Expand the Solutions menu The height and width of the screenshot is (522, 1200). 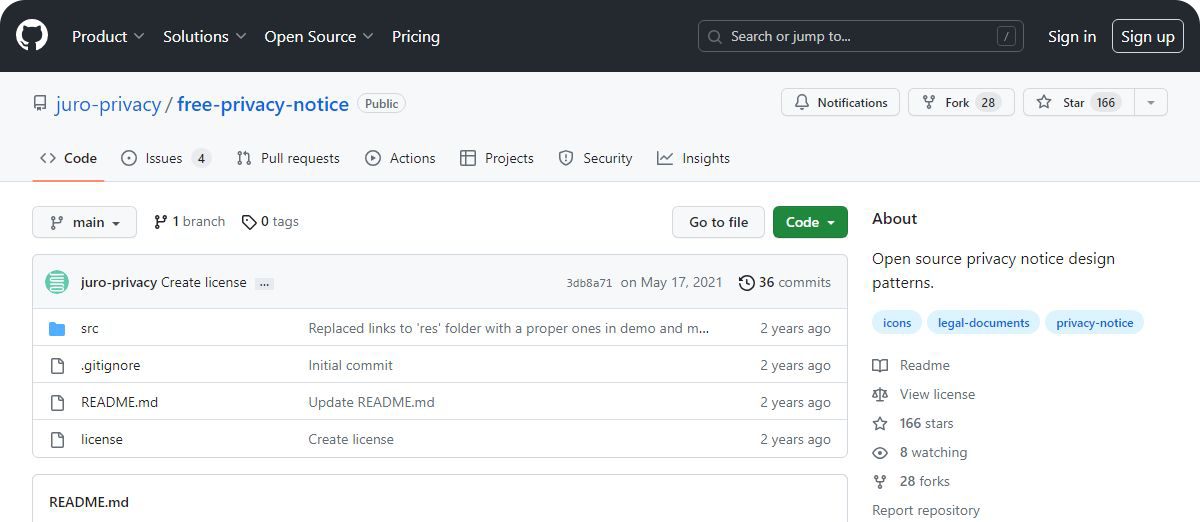point(205,36)
